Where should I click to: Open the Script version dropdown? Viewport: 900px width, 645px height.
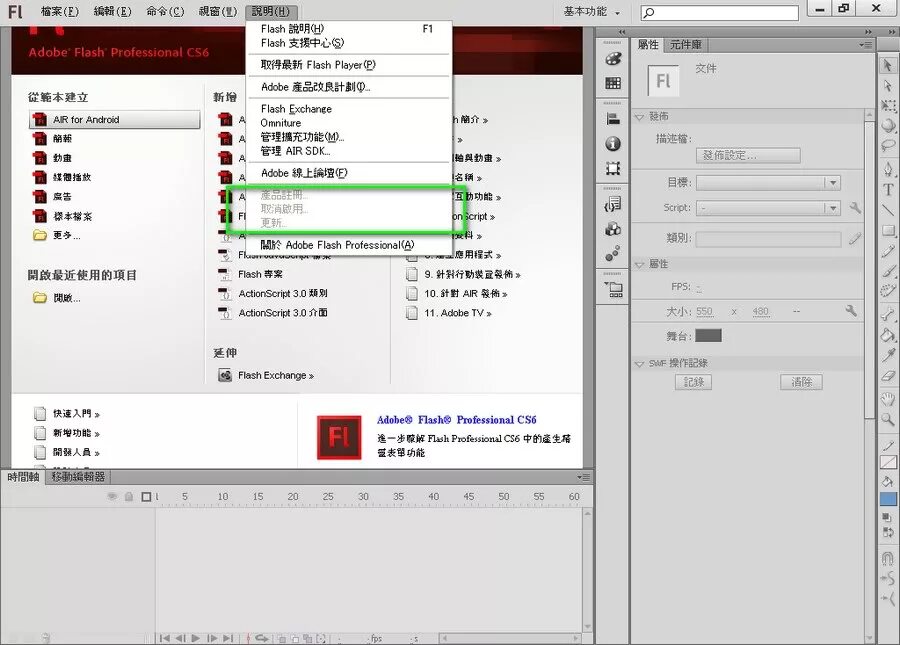[x=769, y=208]
